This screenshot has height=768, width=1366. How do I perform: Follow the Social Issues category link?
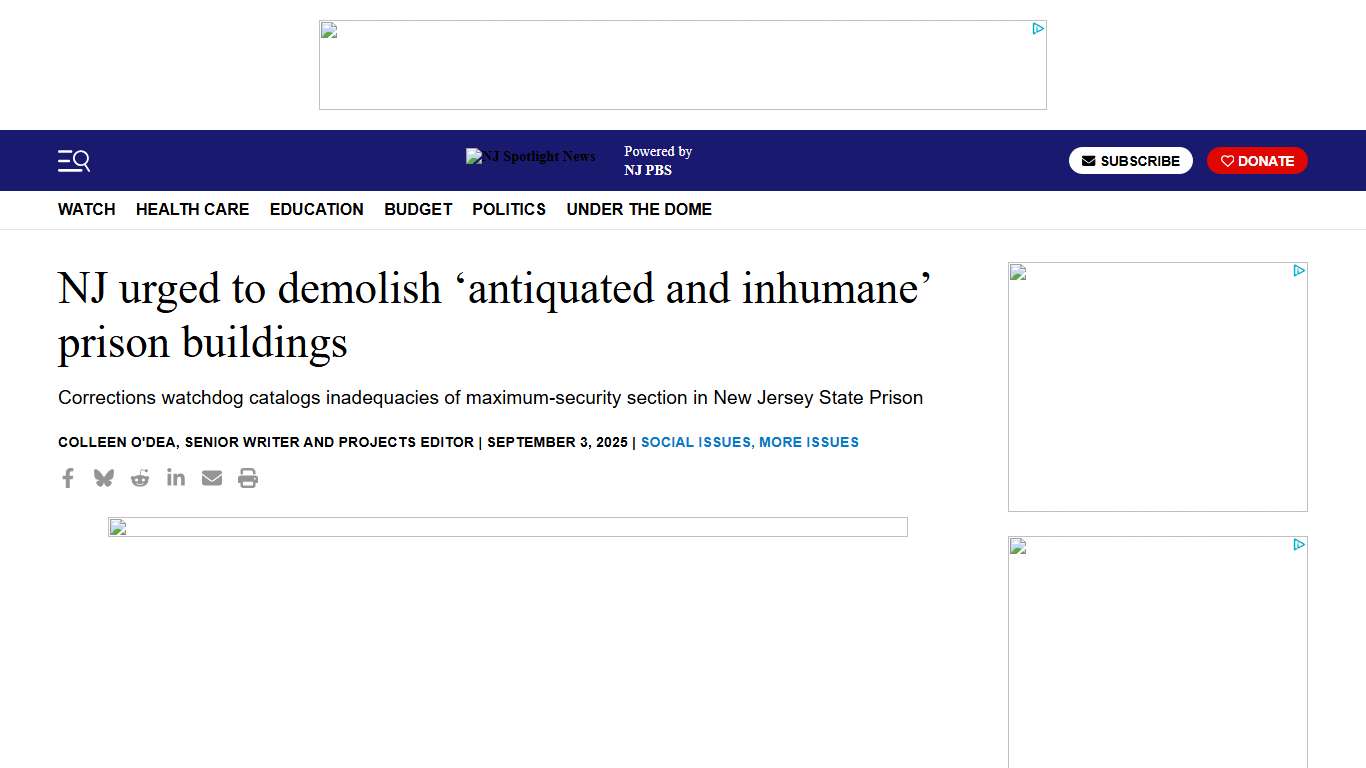click(696, 442)
